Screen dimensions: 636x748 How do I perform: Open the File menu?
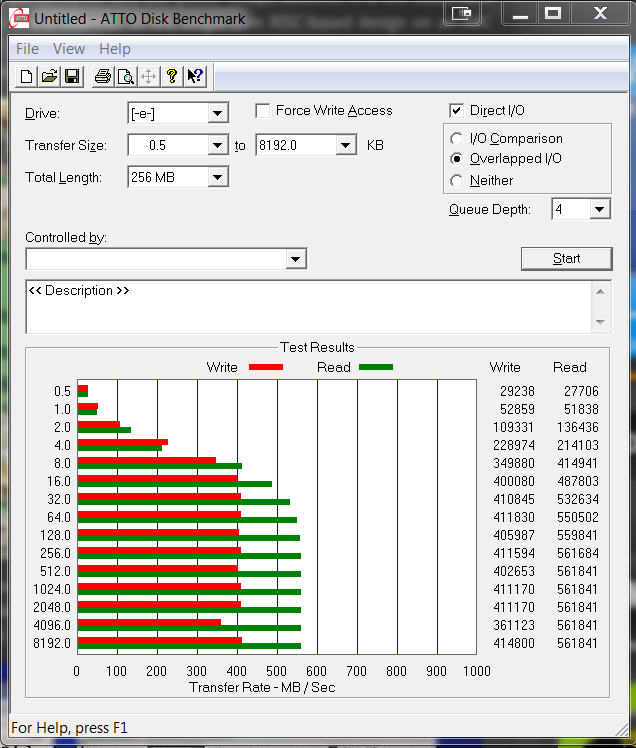(27, 49)
